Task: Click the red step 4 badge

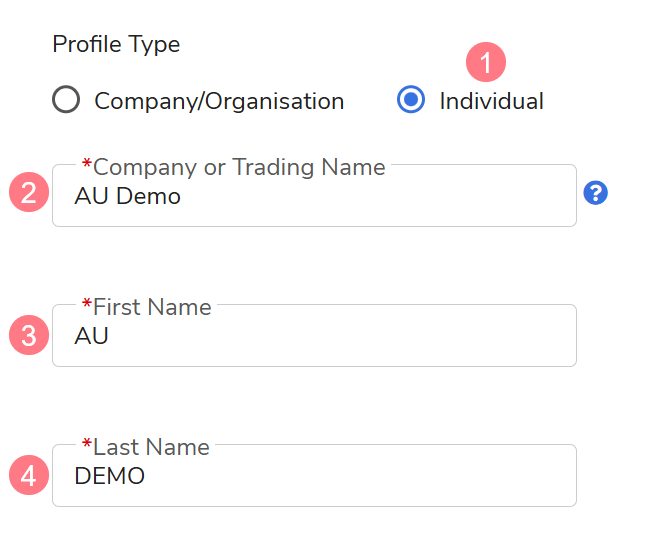Action: coord(29,475)
